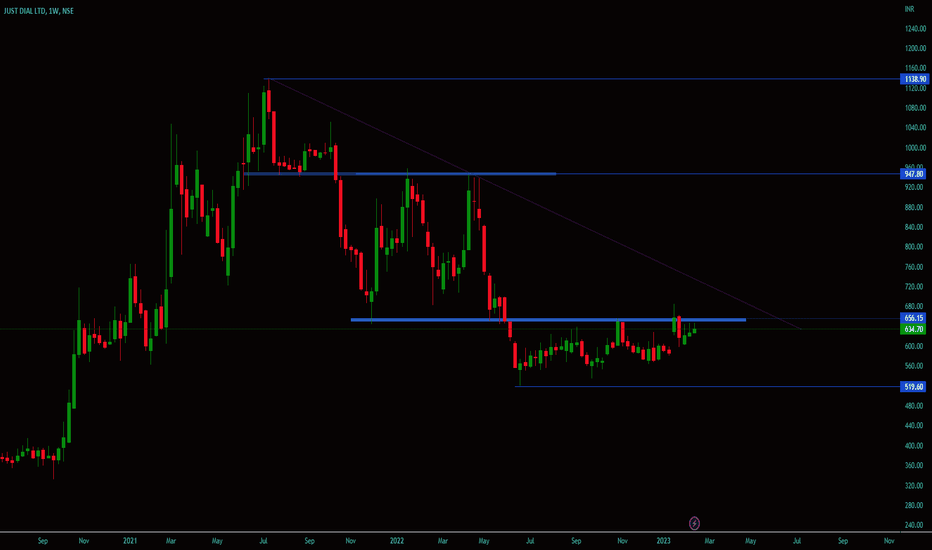Select the descending purple trendline

click(535, 203)
